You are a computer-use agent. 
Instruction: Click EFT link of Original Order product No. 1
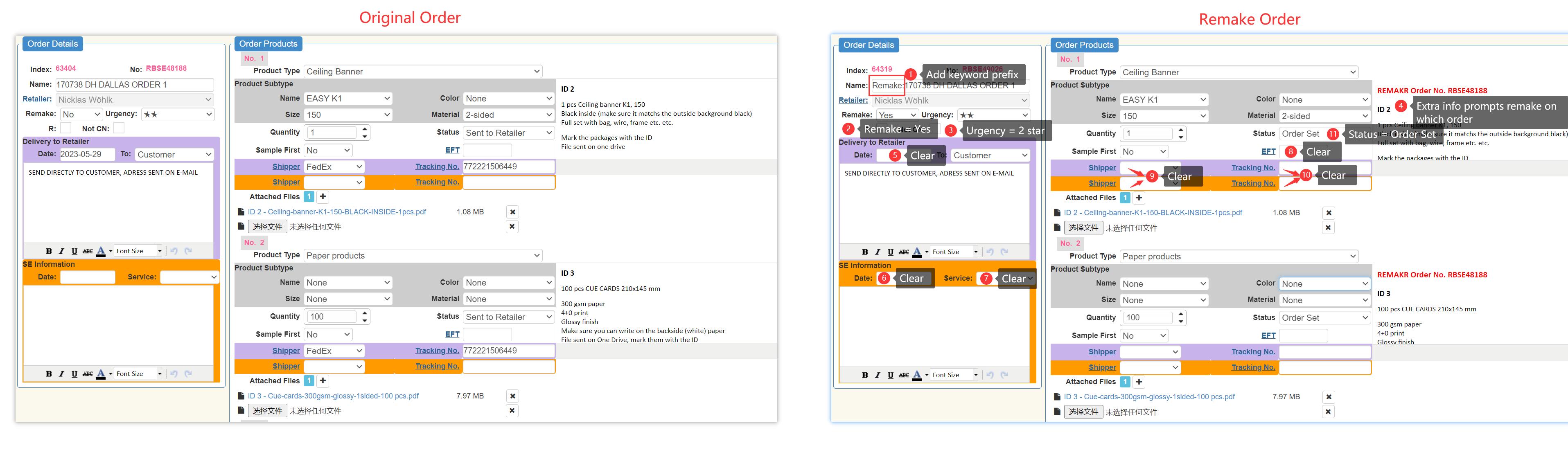[x=452, y=150]
